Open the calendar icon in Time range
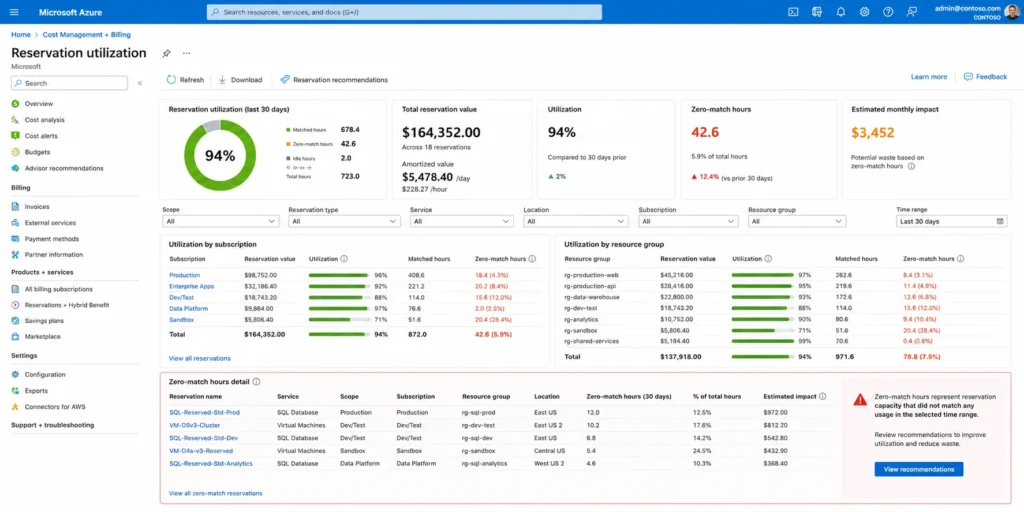1024x512 pixels. click(1000, 221)
